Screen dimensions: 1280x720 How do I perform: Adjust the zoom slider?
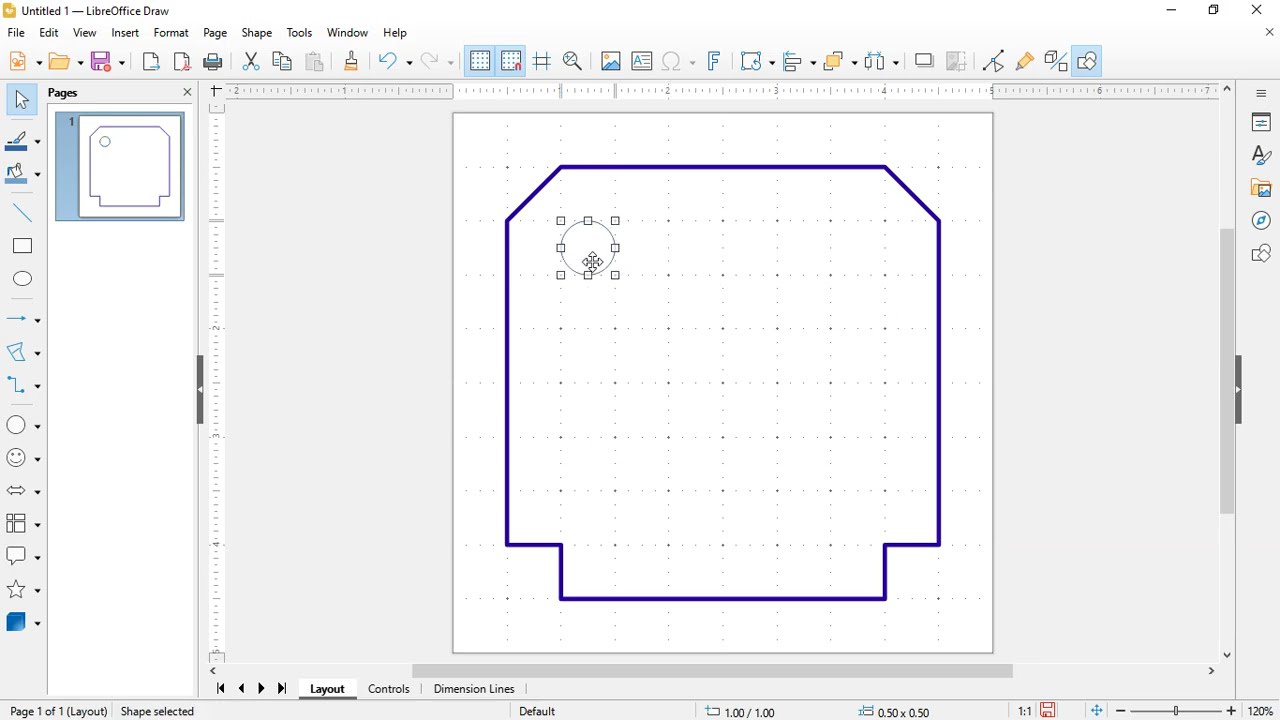1176,711
